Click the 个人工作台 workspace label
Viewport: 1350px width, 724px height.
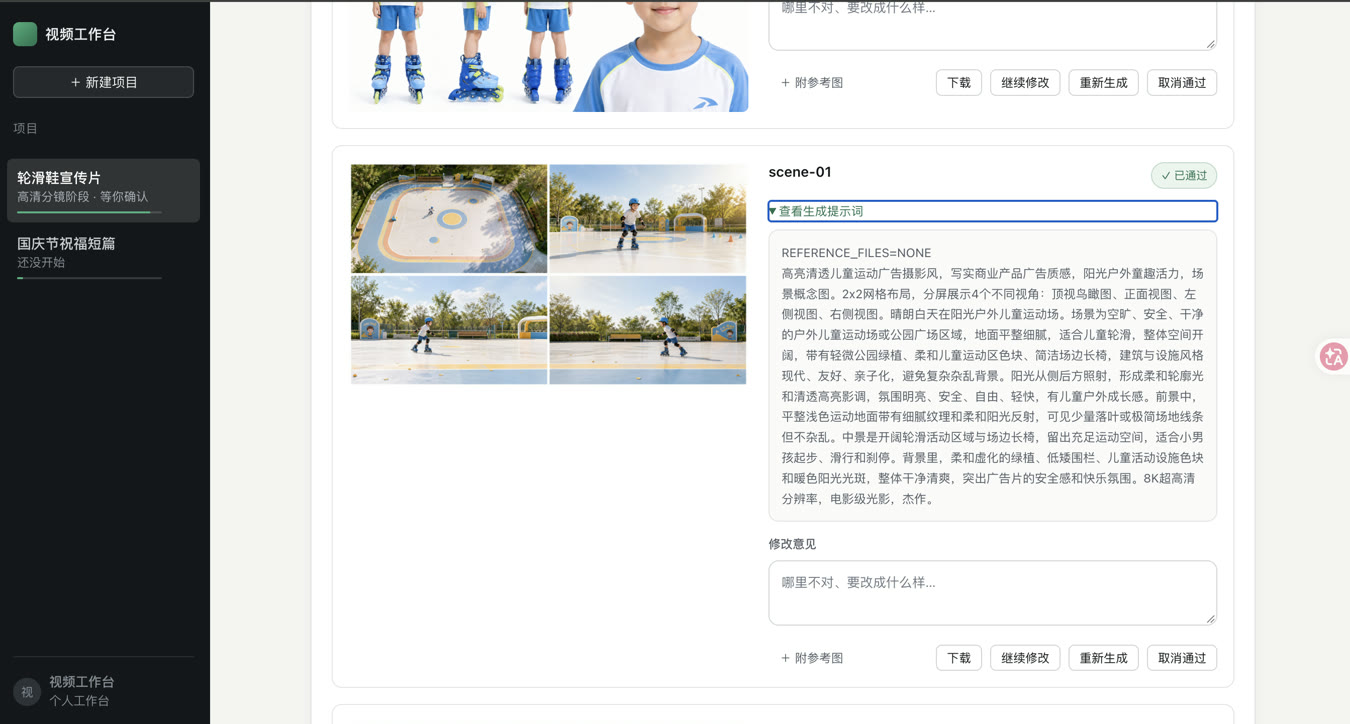(x=79, y=701)
